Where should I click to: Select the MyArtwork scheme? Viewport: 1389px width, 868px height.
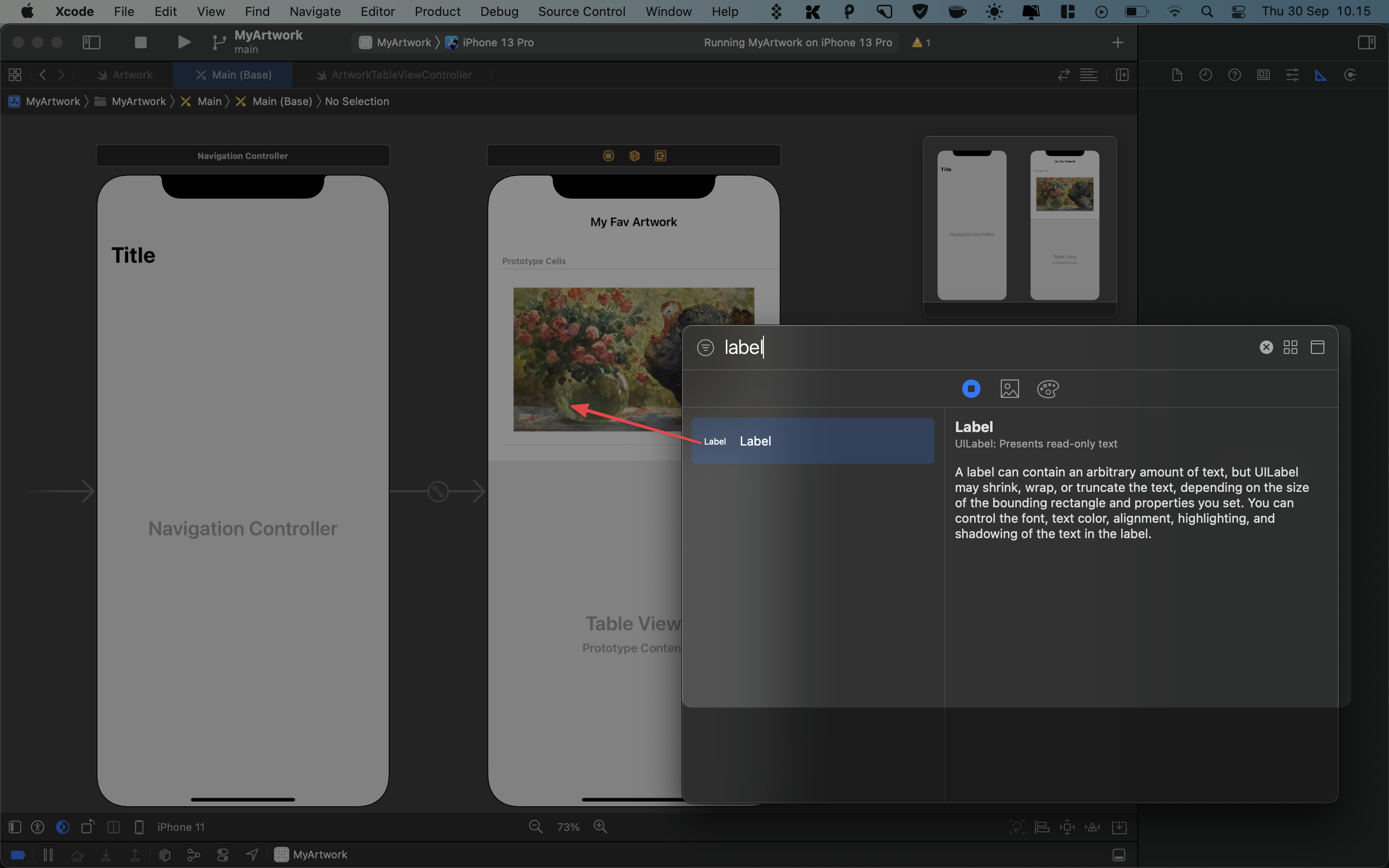395,42
